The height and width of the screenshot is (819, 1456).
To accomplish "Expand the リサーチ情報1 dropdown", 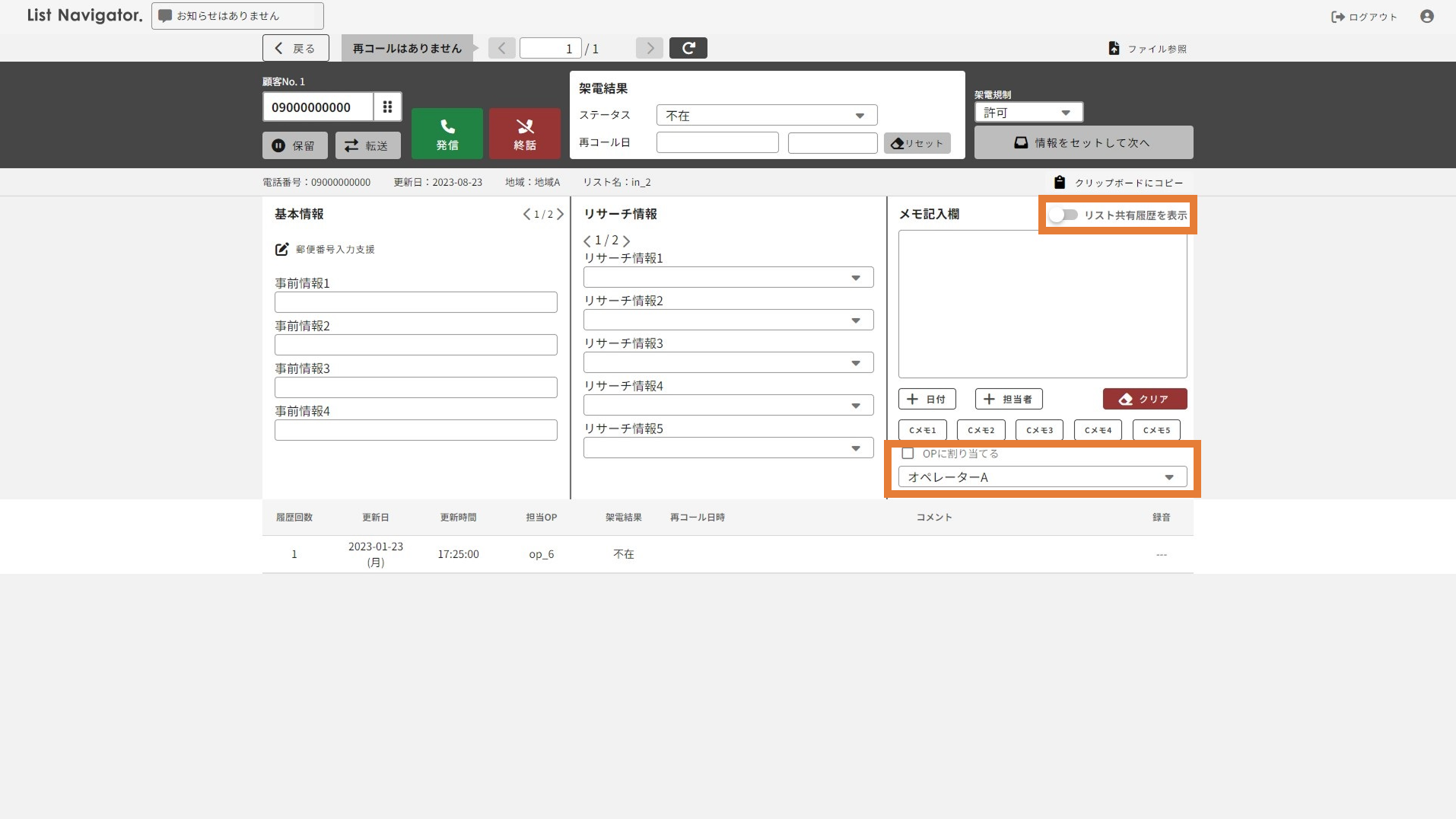I will (727, 278).
